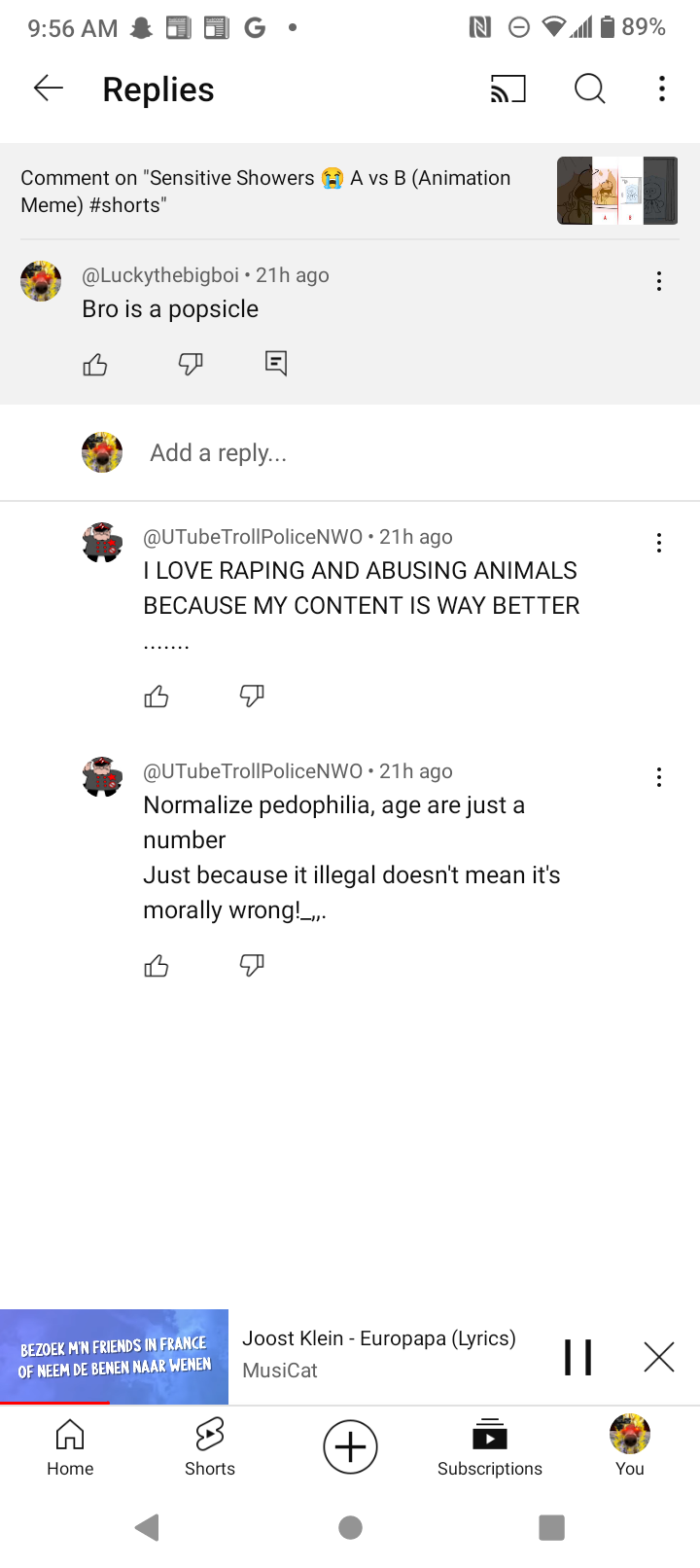
Task: Like the "Bro is a popsicle" comment
Action: 95,365
